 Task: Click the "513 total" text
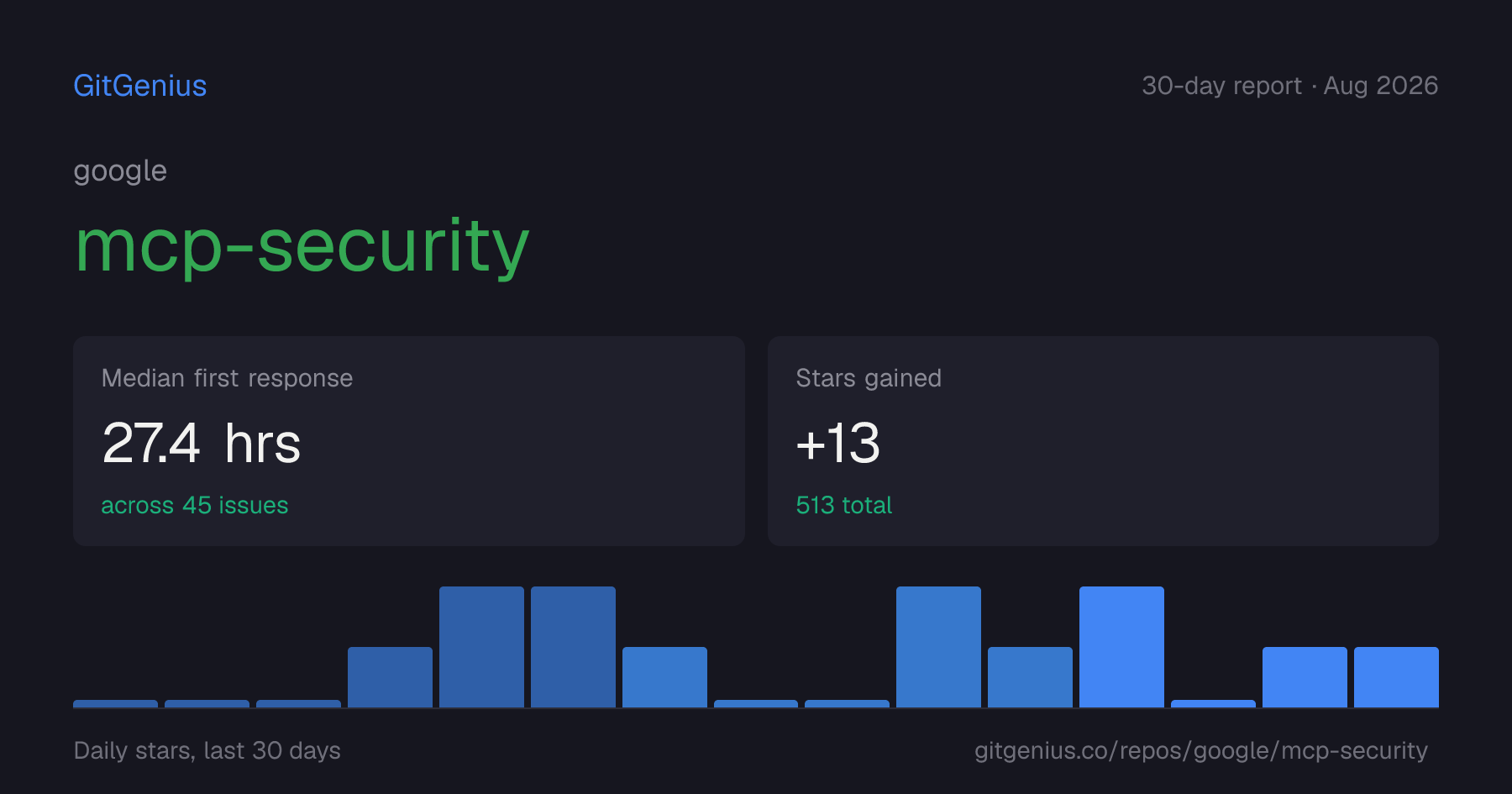coord(844,505)
